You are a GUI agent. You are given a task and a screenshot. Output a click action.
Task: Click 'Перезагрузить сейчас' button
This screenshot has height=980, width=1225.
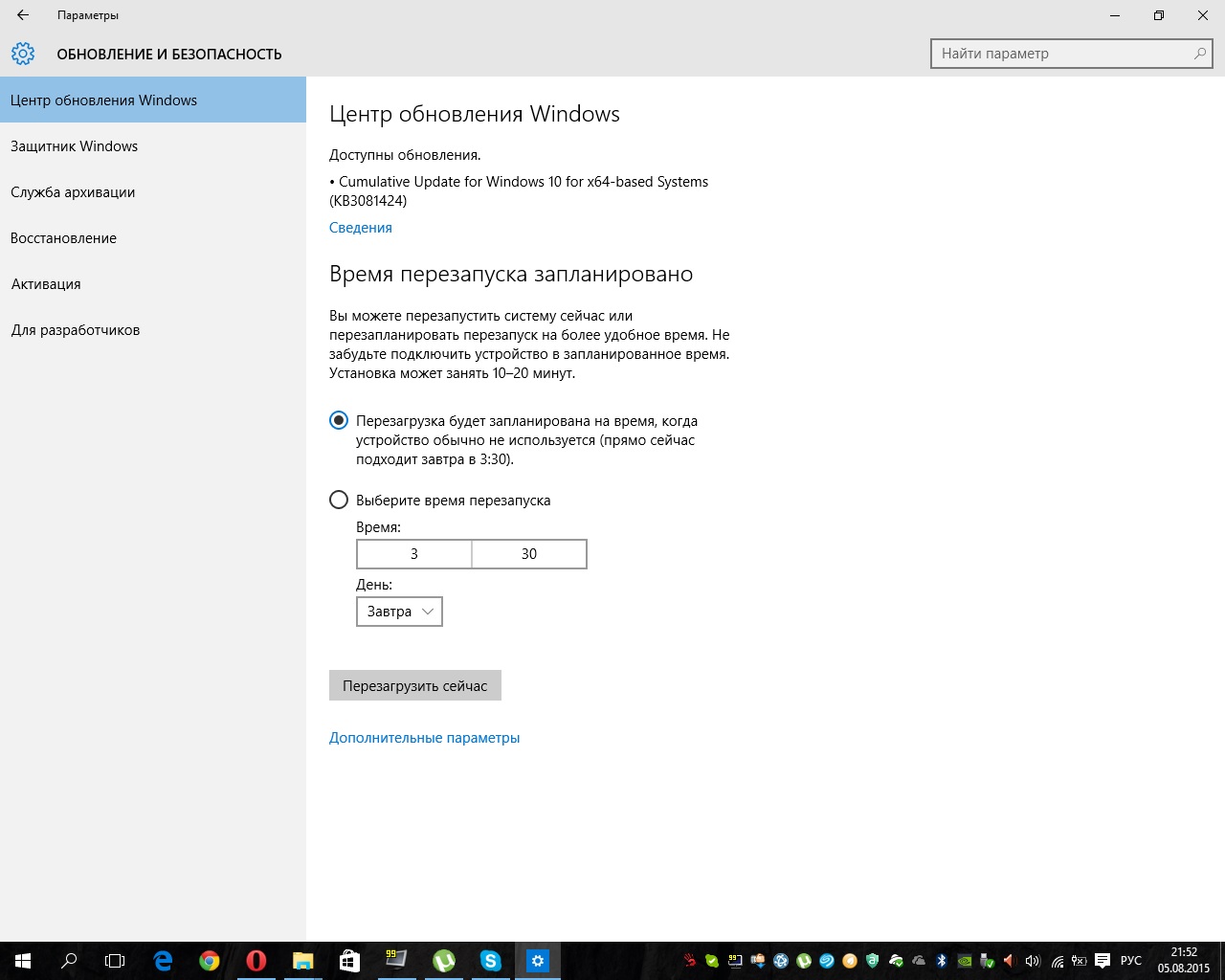click(415, 685)
